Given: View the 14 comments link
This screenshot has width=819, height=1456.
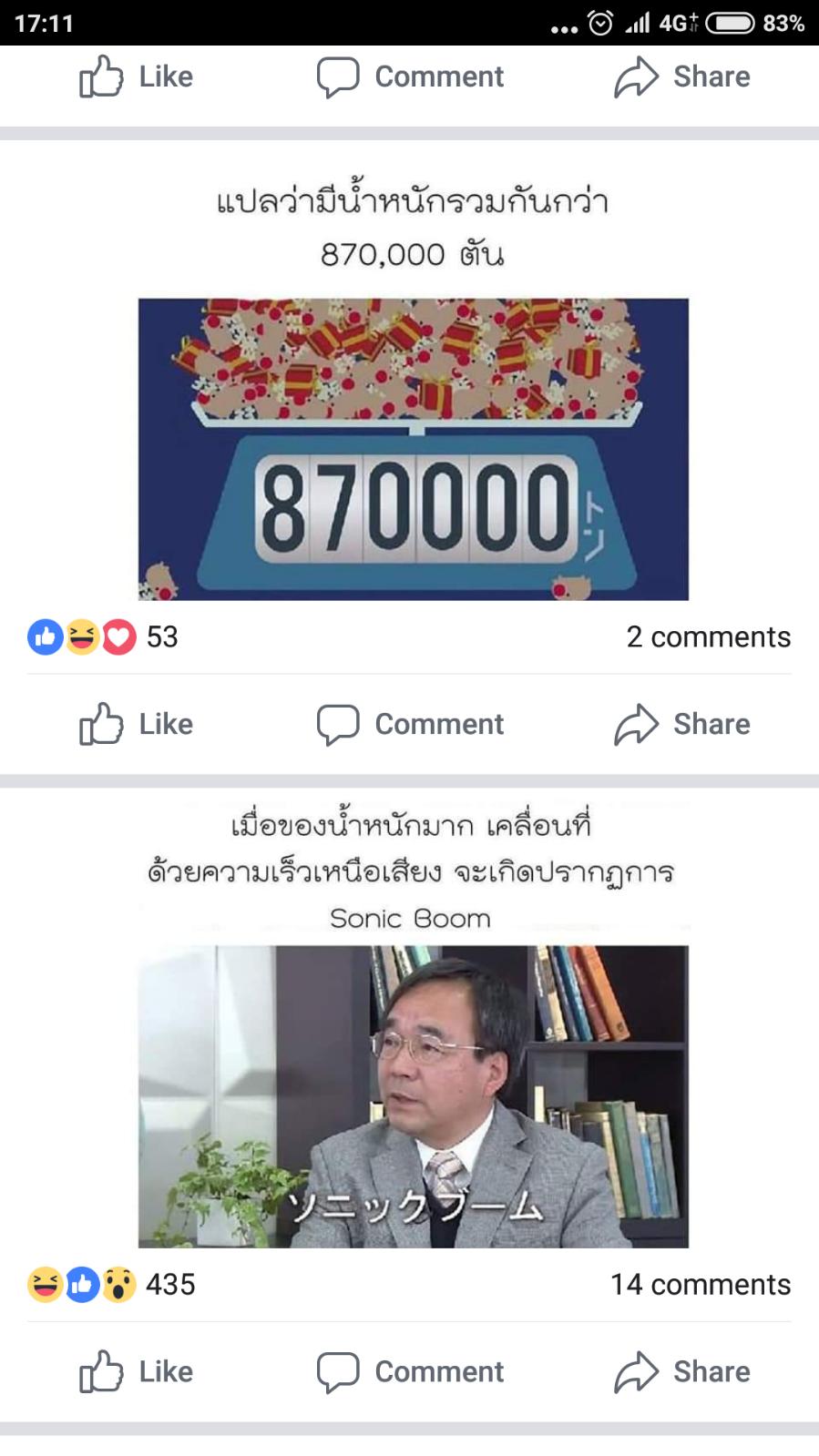Looking at the screenshot, I should pyautogui.click(x=701, y=1284).
